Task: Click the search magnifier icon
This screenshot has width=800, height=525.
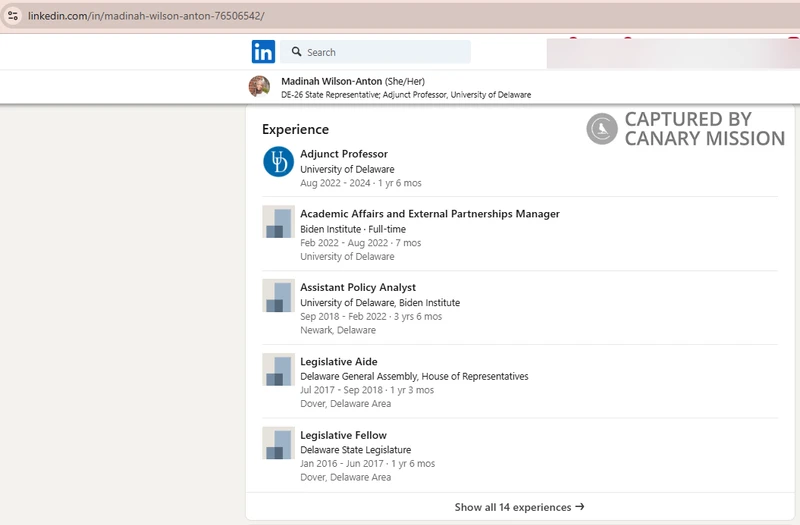Action: pos(296,52)
